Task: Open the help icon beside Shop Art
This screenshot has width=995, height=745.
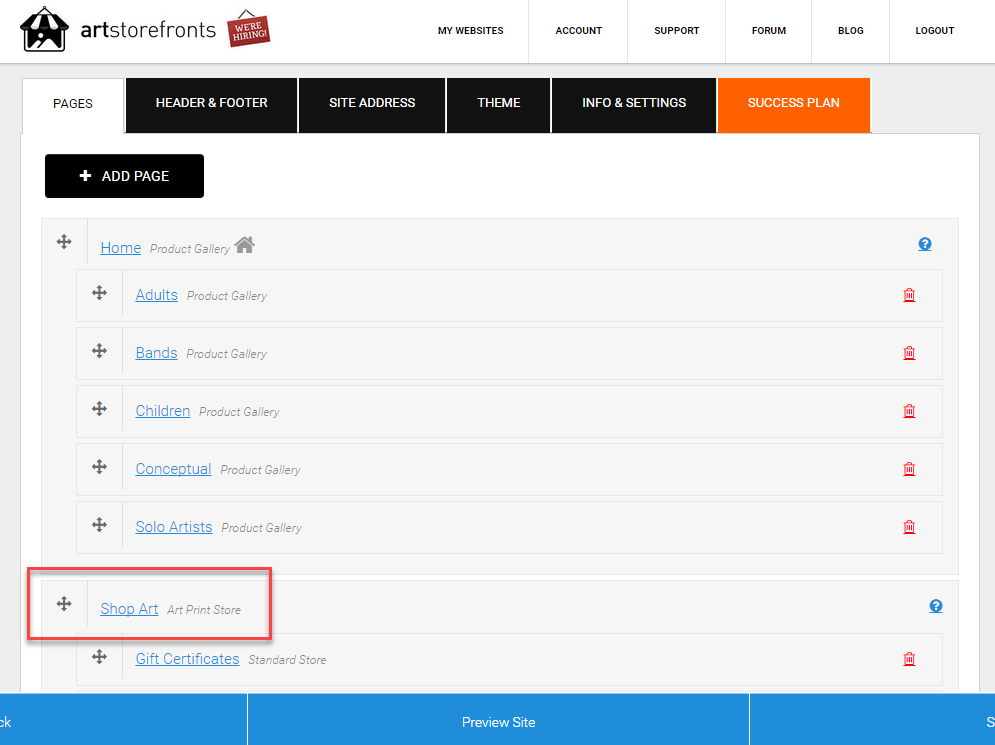Action: click(935, 606)
